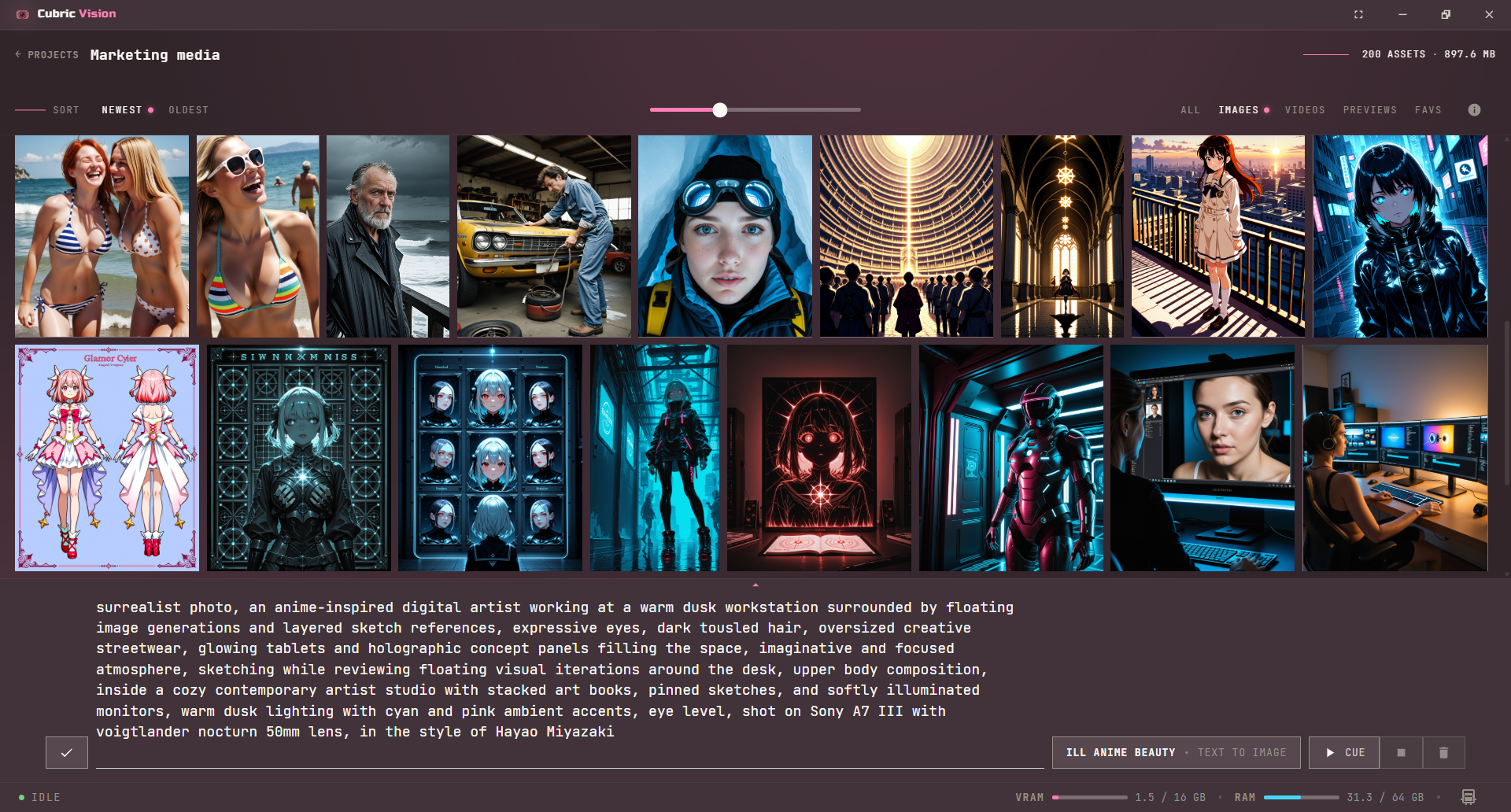This screenshot has height=812, width=1511.
Task: Open the mechanic with yellow car thumbnail
Action: [x=544, y=236]
